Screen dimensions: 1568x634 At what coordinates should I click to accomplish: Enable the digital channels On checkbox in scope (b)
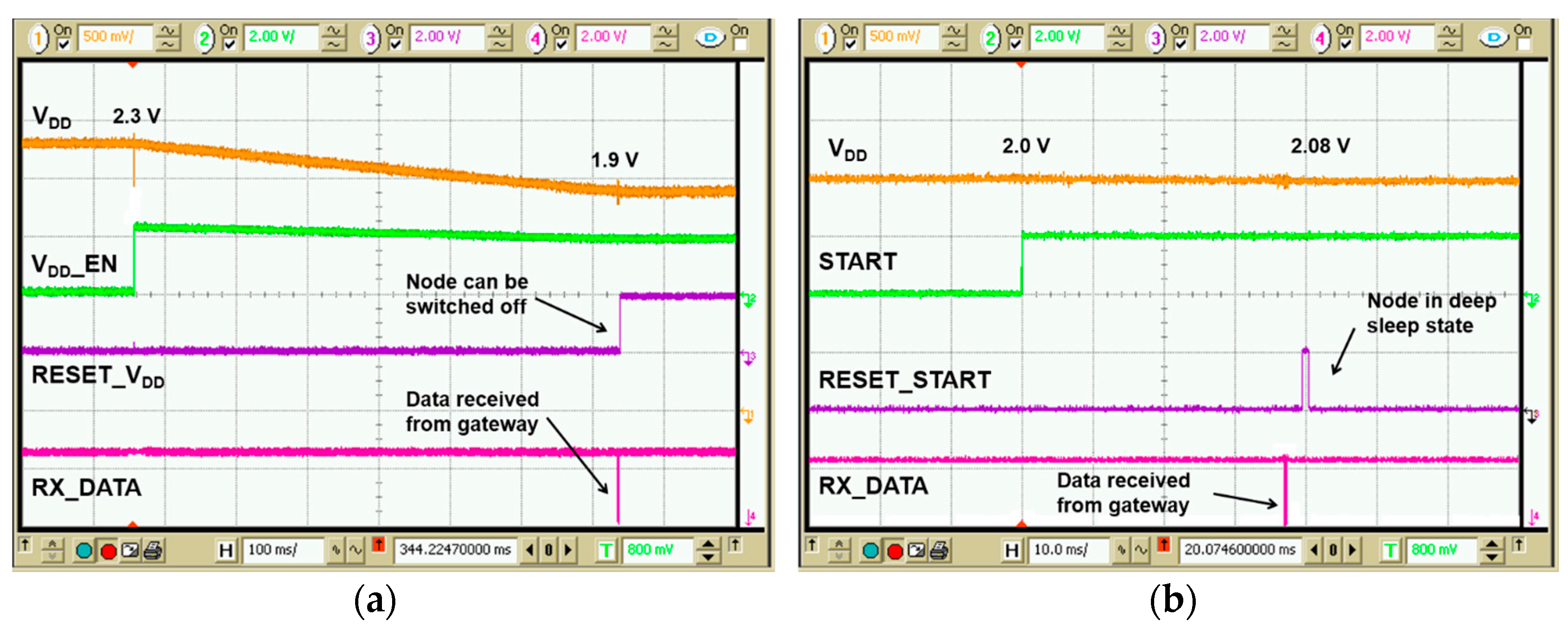[x=1524, y=44]
